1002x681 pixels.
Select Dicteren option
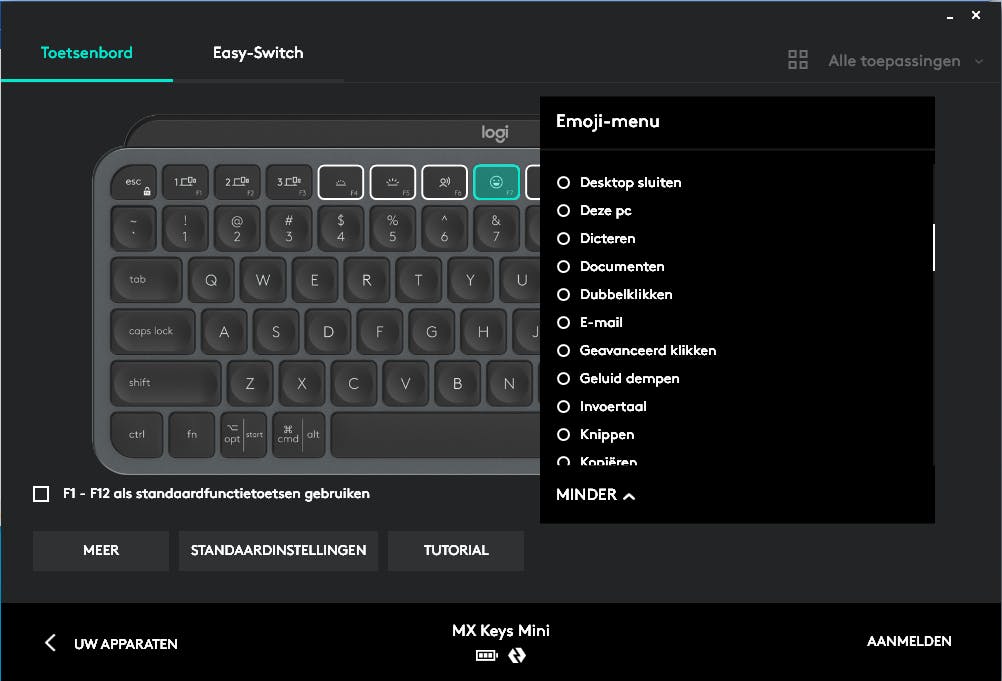pyautogui.click(x=596, y=239)
